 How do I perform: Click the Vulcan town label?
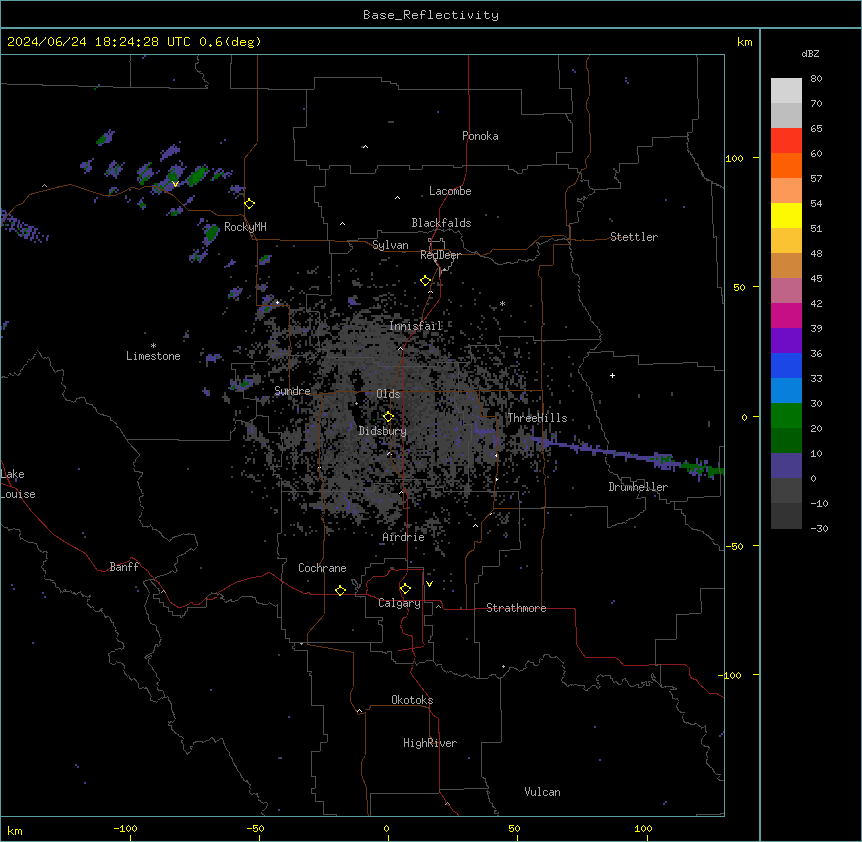pyautogui.click(x=543, y=792)
